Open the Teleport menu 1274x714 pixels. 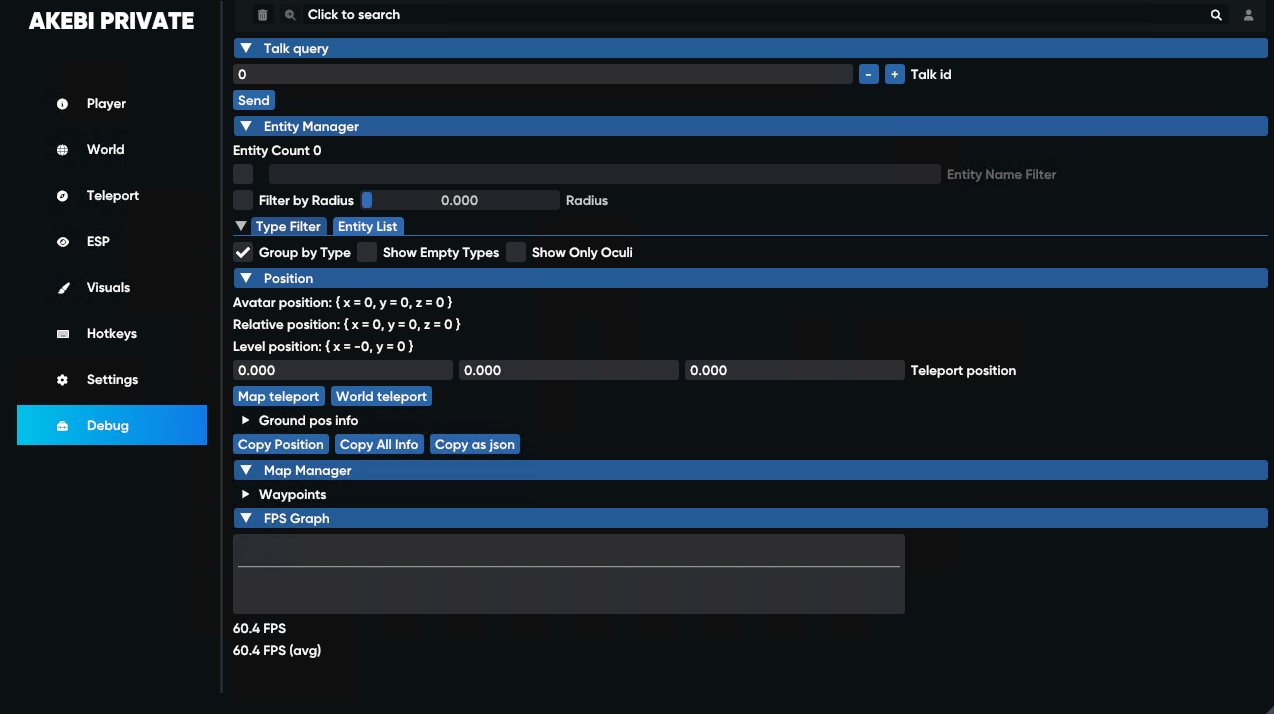pyautogui.click(x=112, y=196)
